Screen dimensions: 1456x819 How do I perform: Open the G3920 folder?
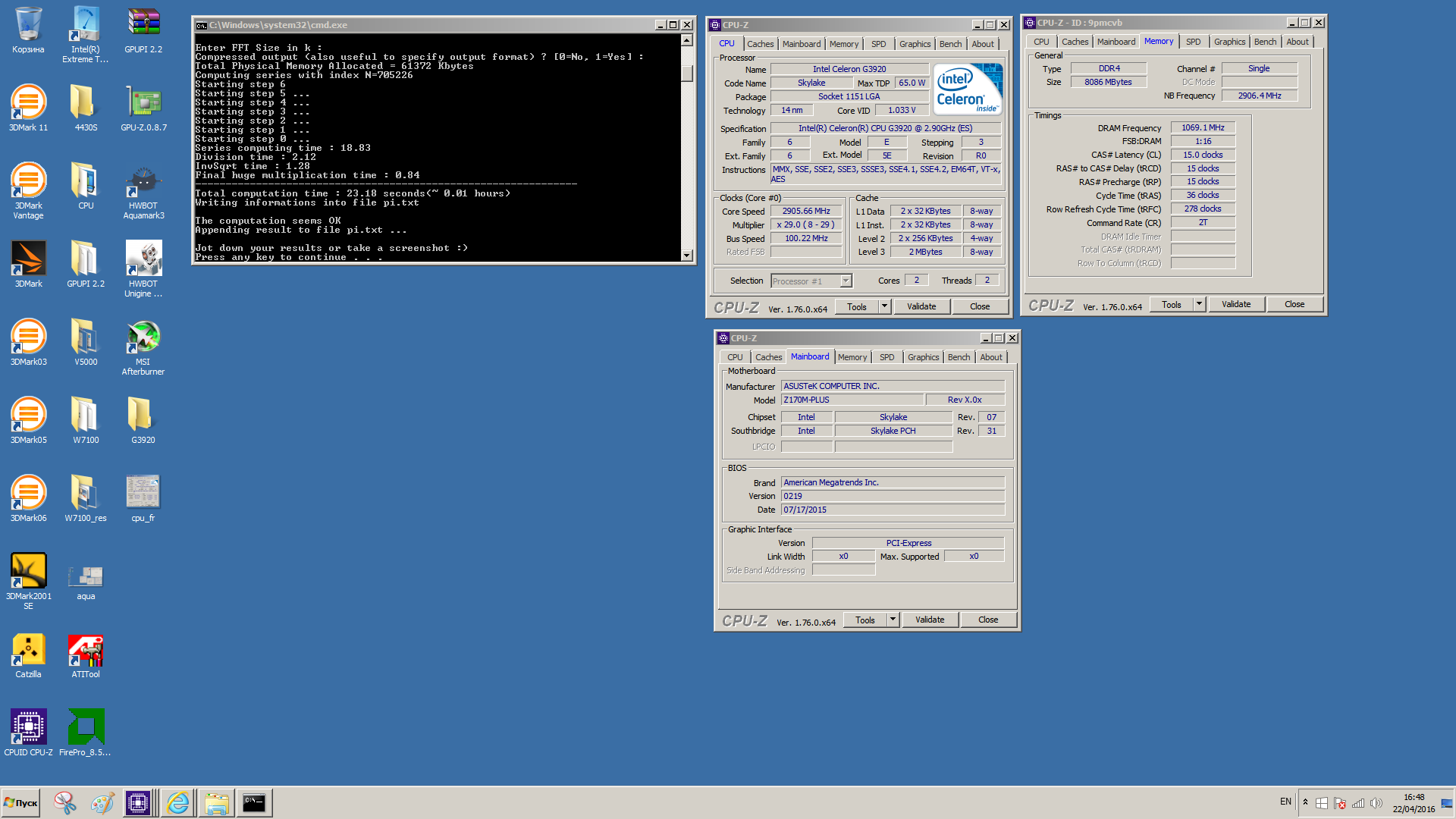pos(143,421)
